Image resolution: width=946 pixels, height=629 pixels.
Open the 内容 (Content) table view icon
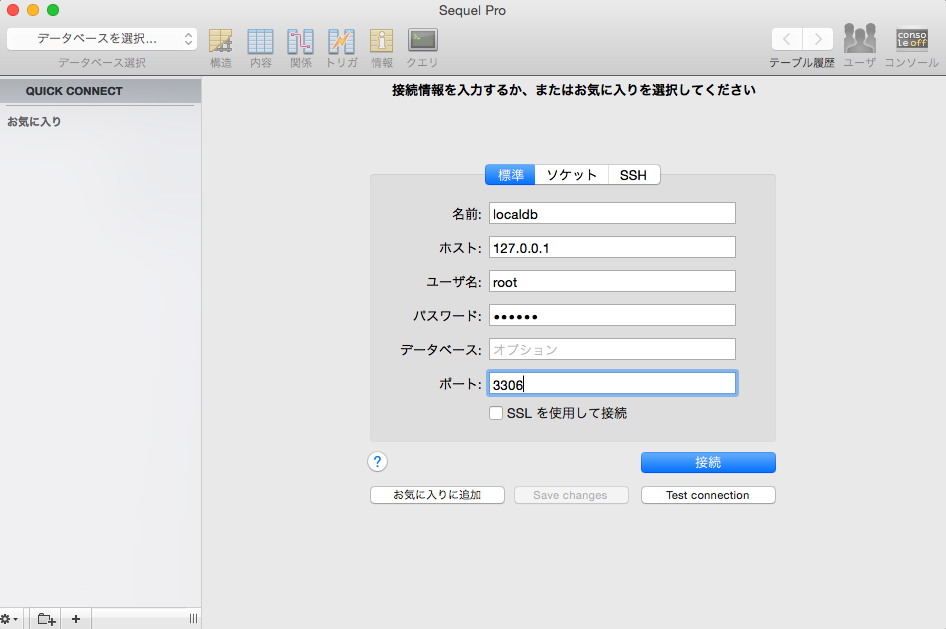pyautogui.click(x=261, y=41)
